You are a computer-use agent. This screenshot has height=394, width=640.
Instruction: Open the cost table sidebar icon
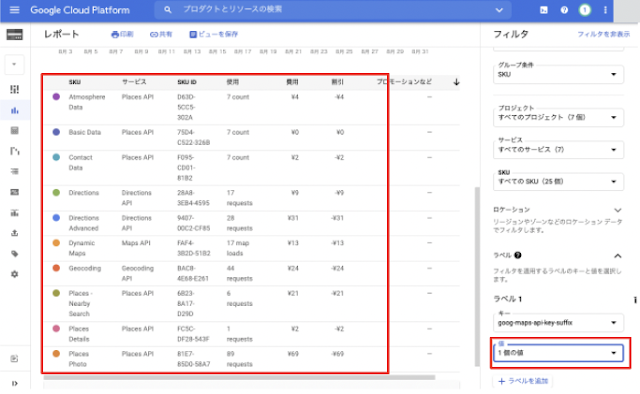click(x=15, y=131)
